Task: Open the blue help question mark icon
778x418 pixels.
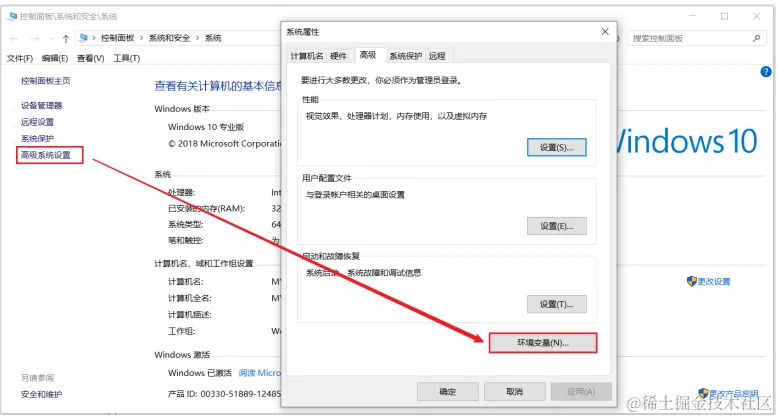Action: coord(766,72)
